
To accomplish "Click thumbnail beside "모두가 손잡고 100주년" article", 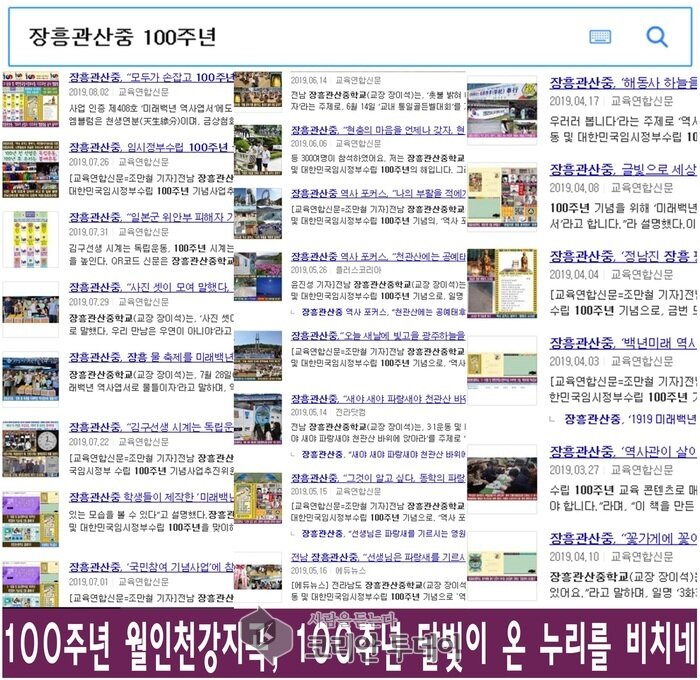I will click(30, 99).
